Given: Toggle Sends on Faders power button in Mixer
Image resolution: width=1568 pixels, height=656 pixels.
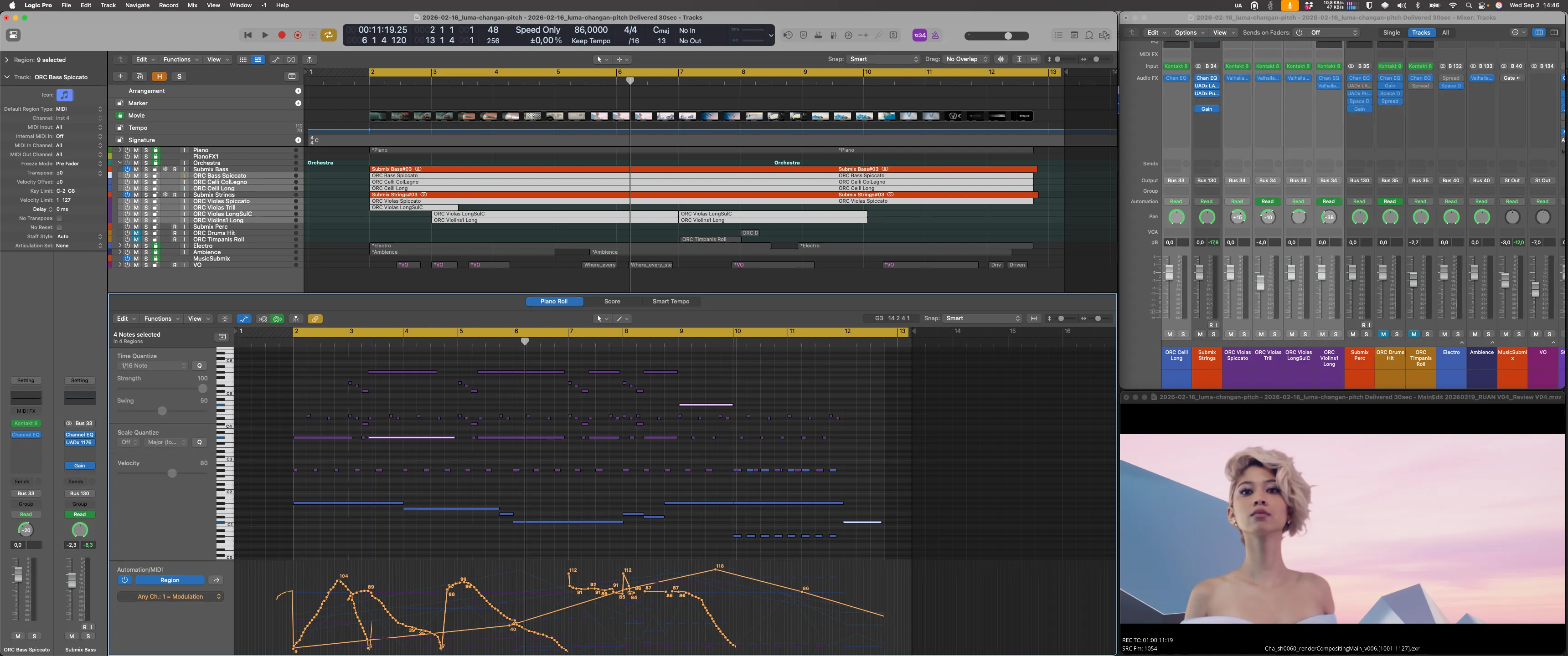Looking at the screenshot, I should (1299, 33).
